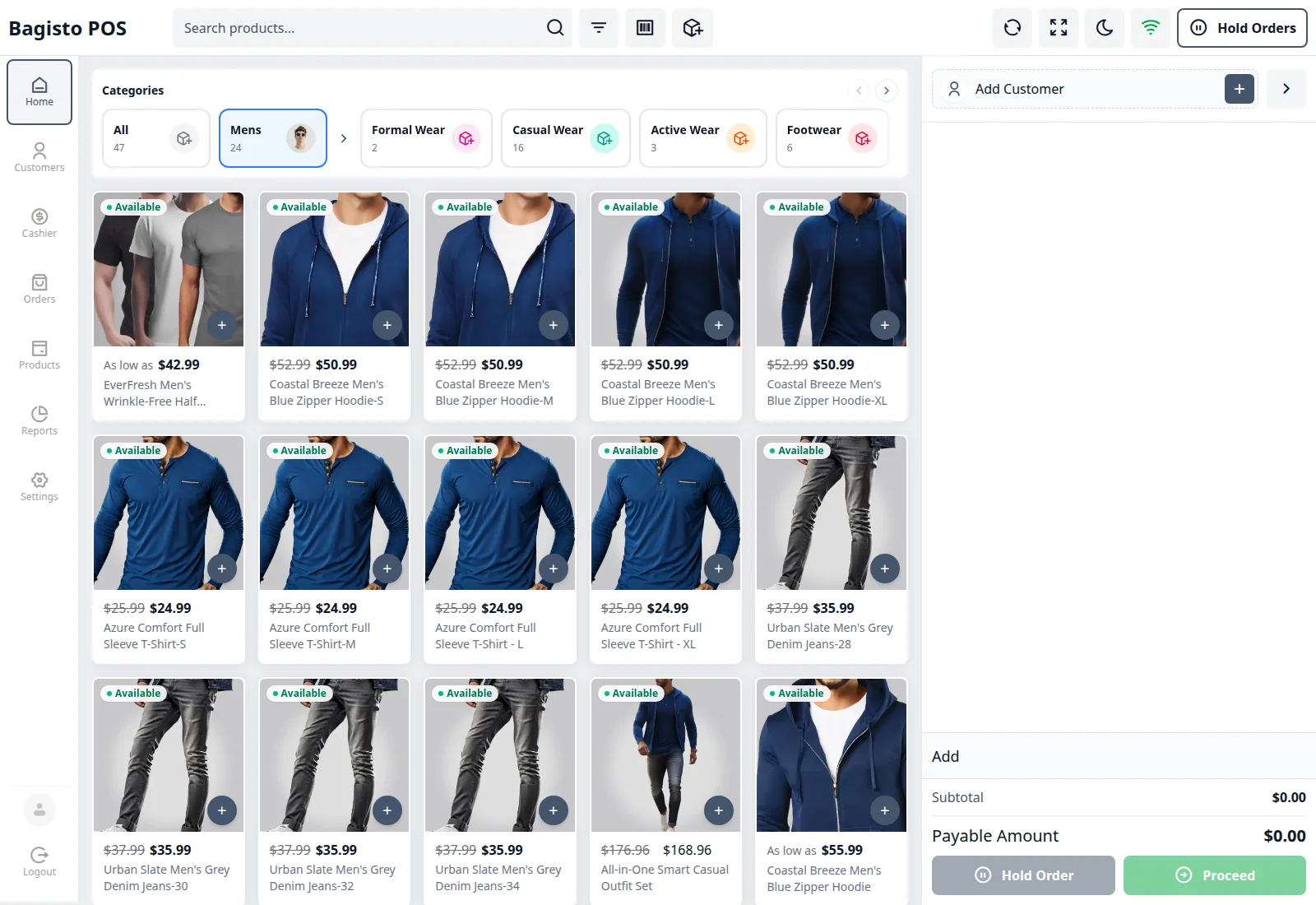Click Logout in sidebar
This screenshot has width=1316, height=905.
(39, 862)
